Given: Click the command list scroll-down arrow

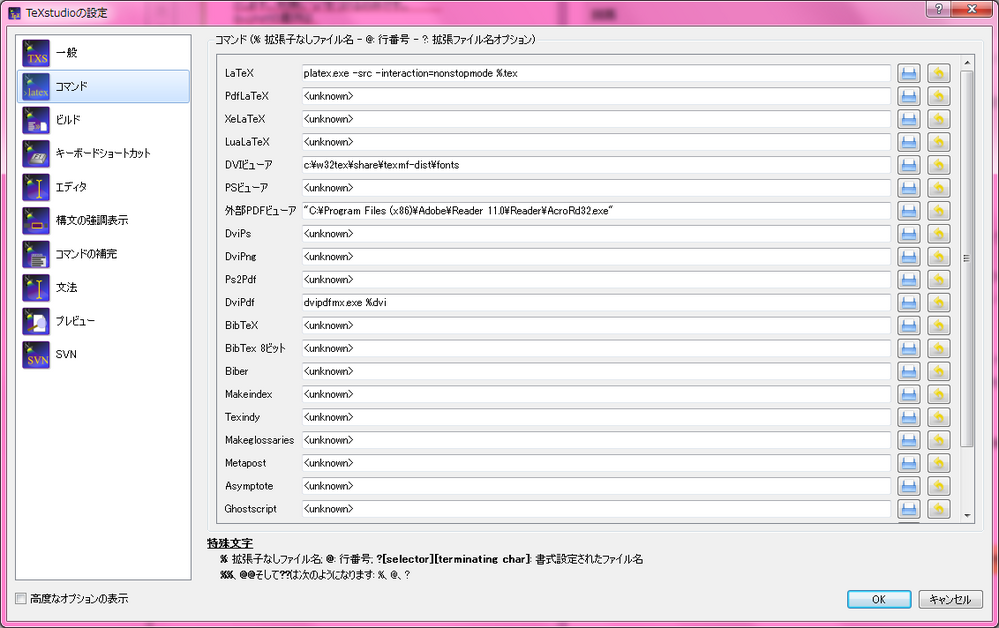Looking at the screenshot, I should [967, 515].
